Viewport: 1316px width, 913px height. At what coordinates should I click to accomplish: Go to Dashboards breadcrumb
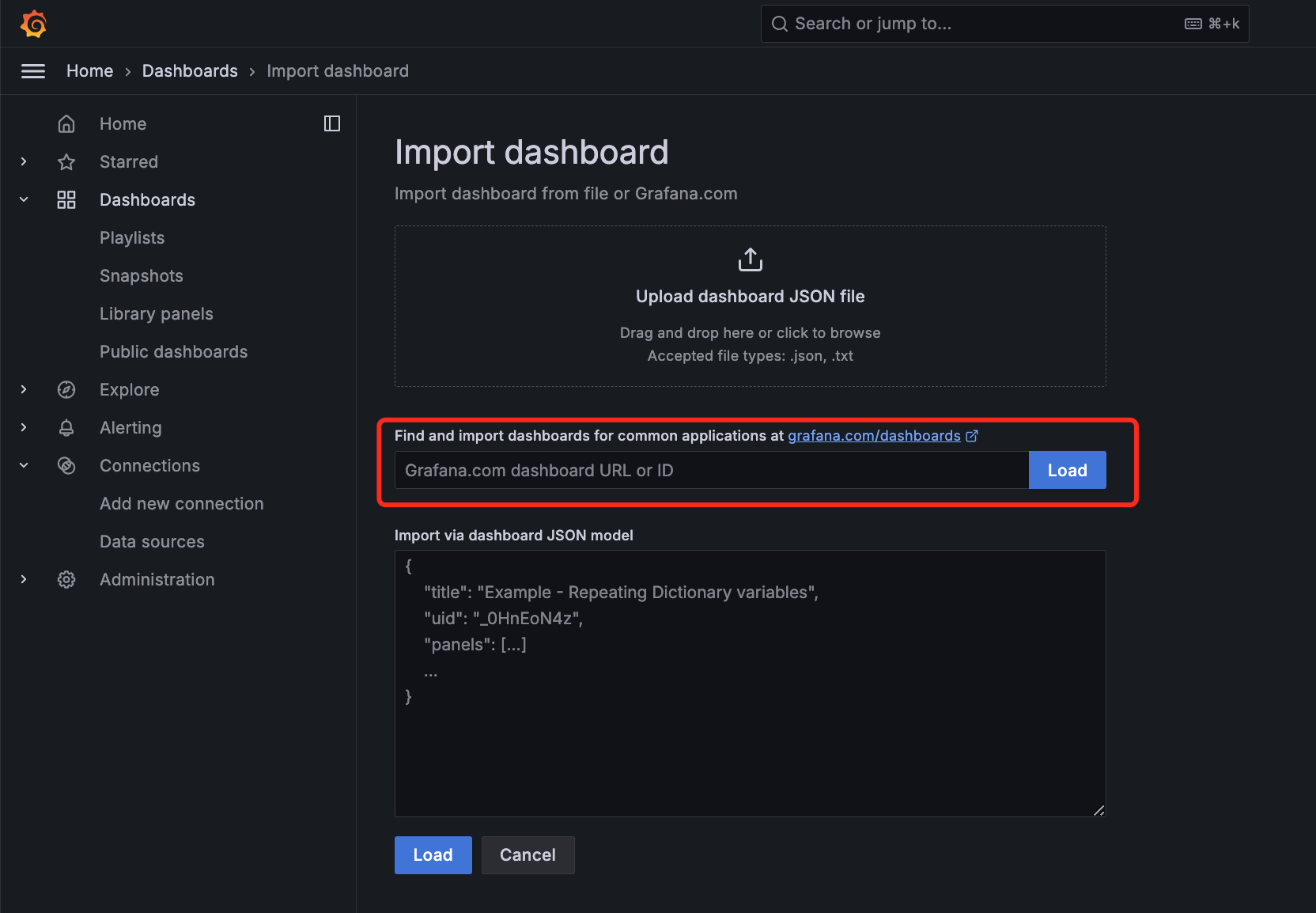[190, 71]
